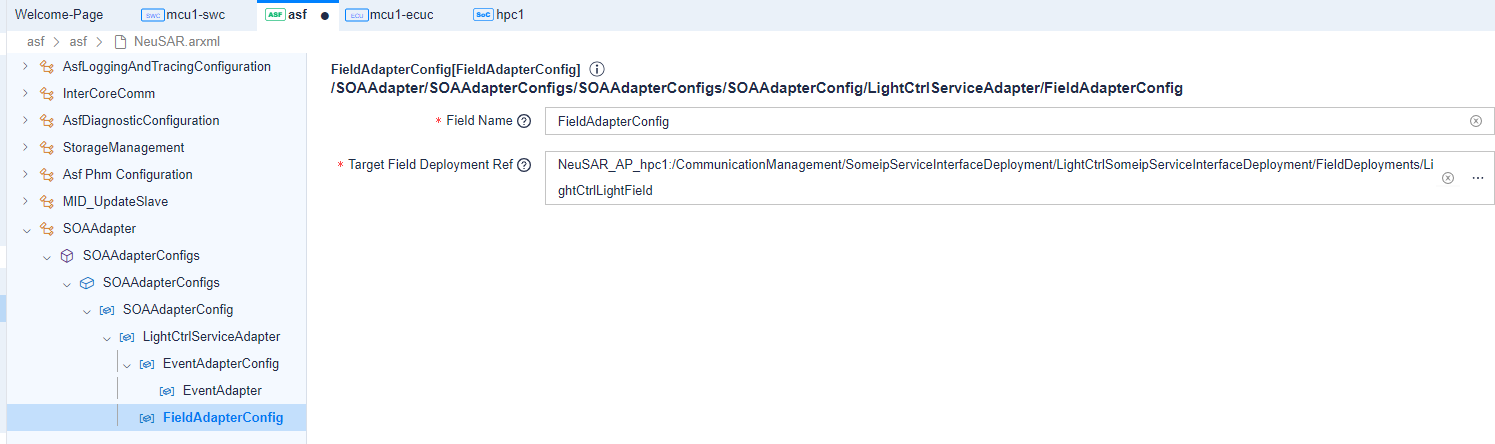This screenshot has width=1495, height=444.
Task: Click help icon beside Target Field Deployment Ref
Action: 523,165
